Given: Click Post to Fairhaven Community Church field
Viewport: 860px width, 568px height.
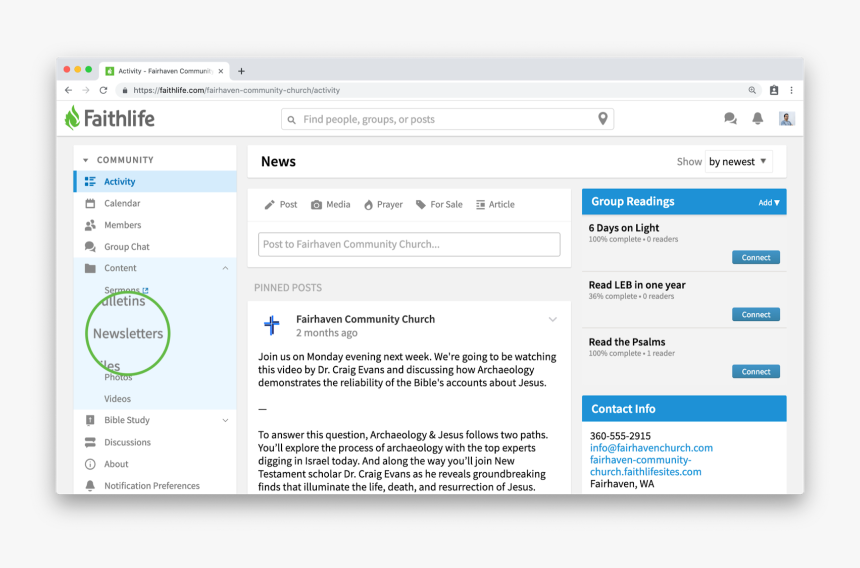Looking at the screenshot, I should coord(409,245).
